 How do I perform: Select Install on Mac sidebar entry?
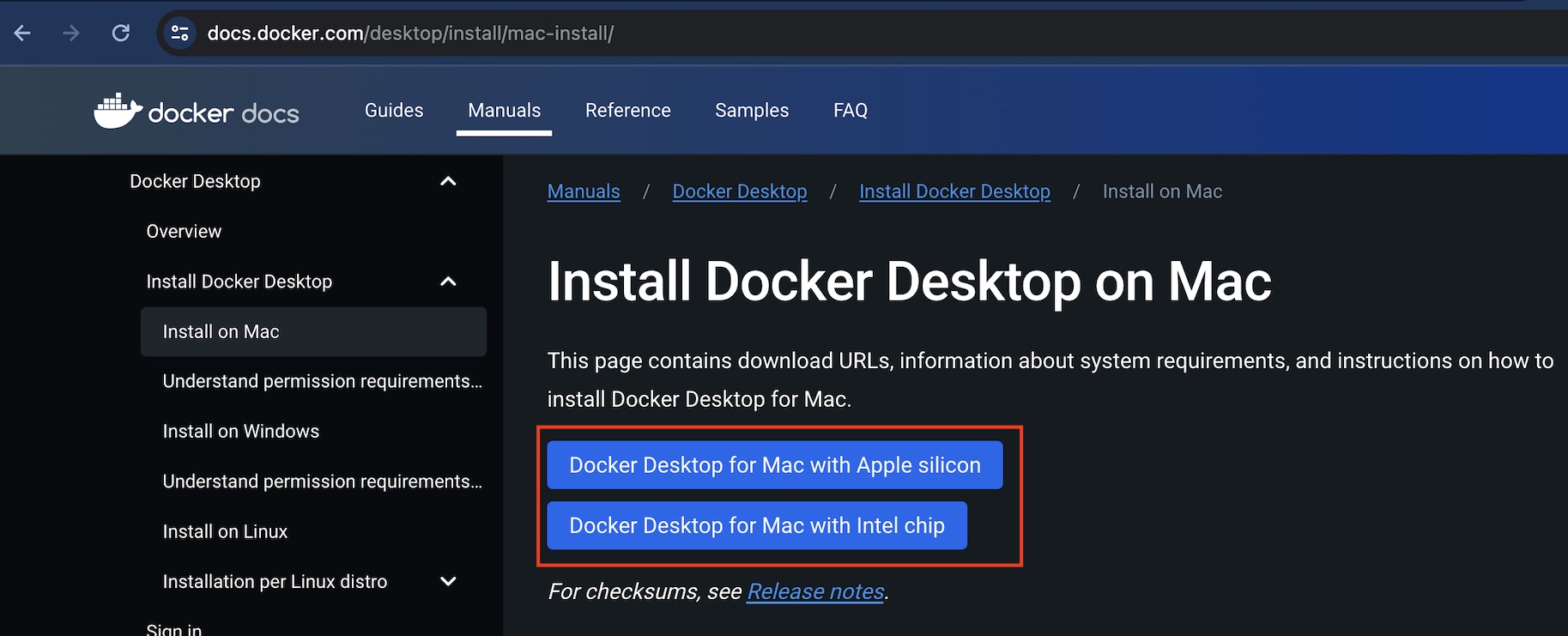313,331
